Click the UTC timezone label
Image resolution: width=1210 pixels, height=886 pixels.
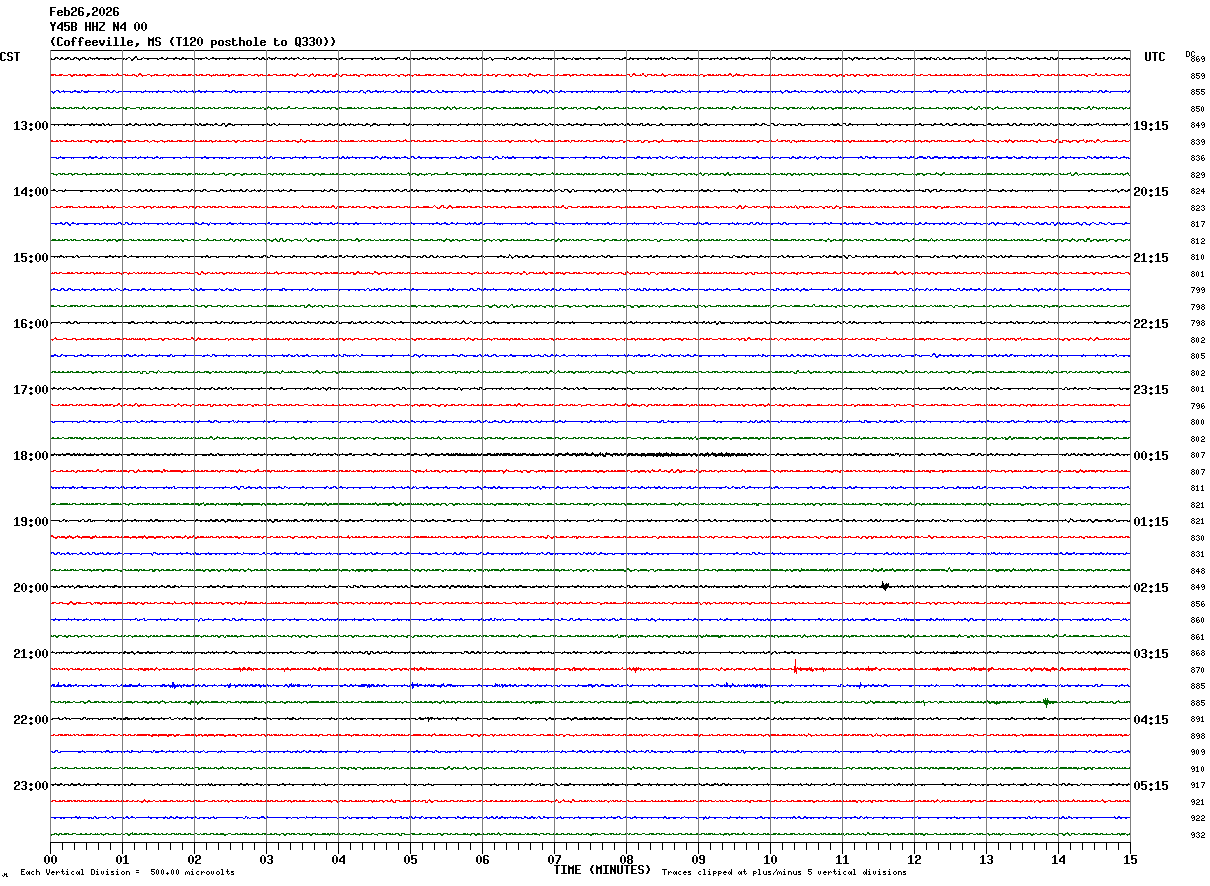pyautogui.click(x=1155, y=57)
